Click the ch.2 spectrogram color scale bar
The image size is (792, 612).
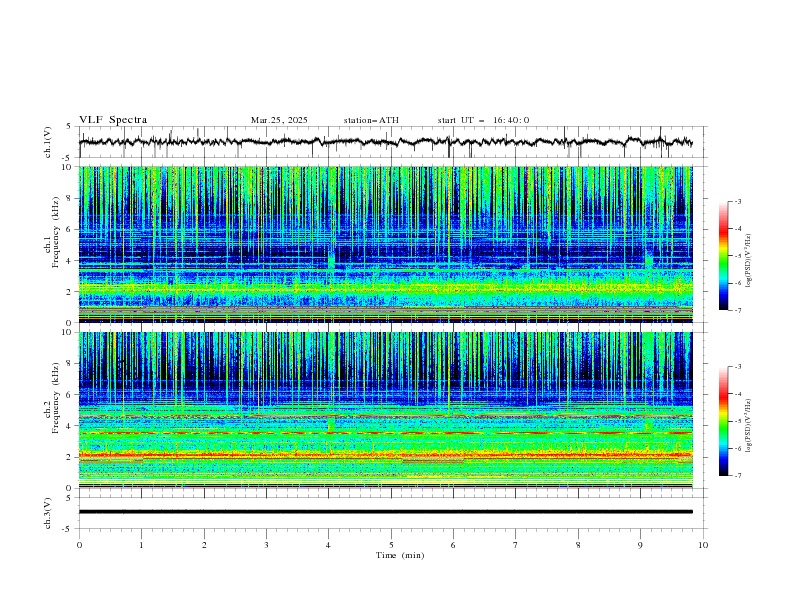[x=723, y=421]
